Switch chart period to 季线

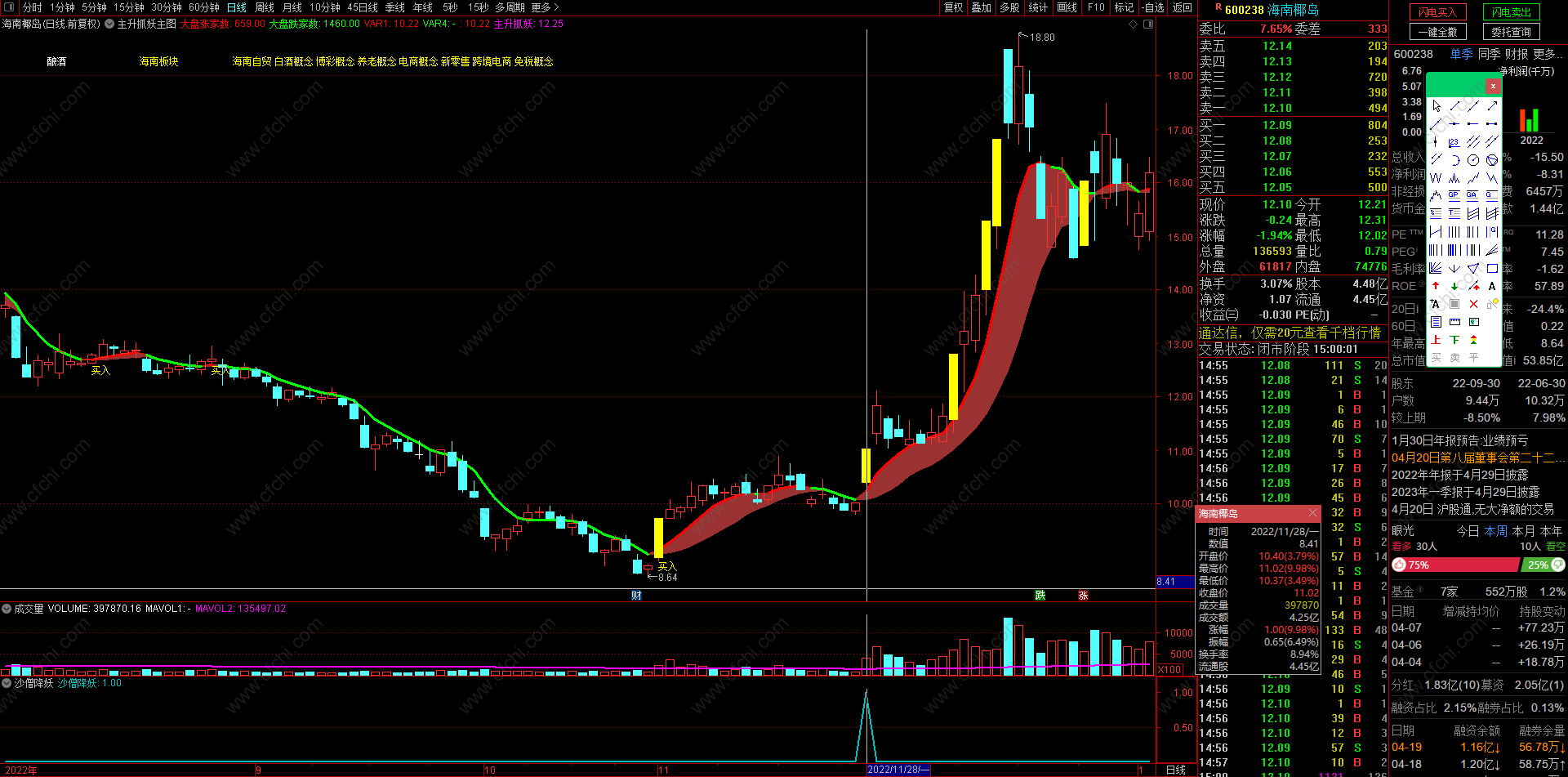395,7
